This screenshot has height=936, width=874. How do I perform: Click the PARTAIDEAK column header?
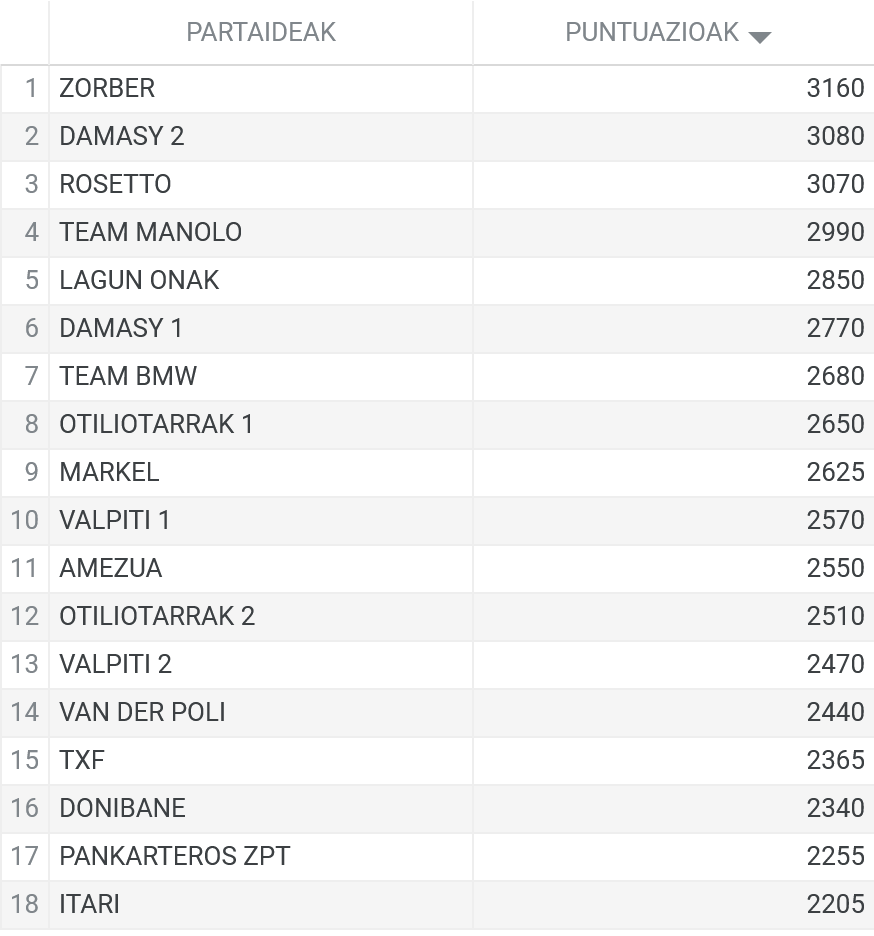point(261,32)
